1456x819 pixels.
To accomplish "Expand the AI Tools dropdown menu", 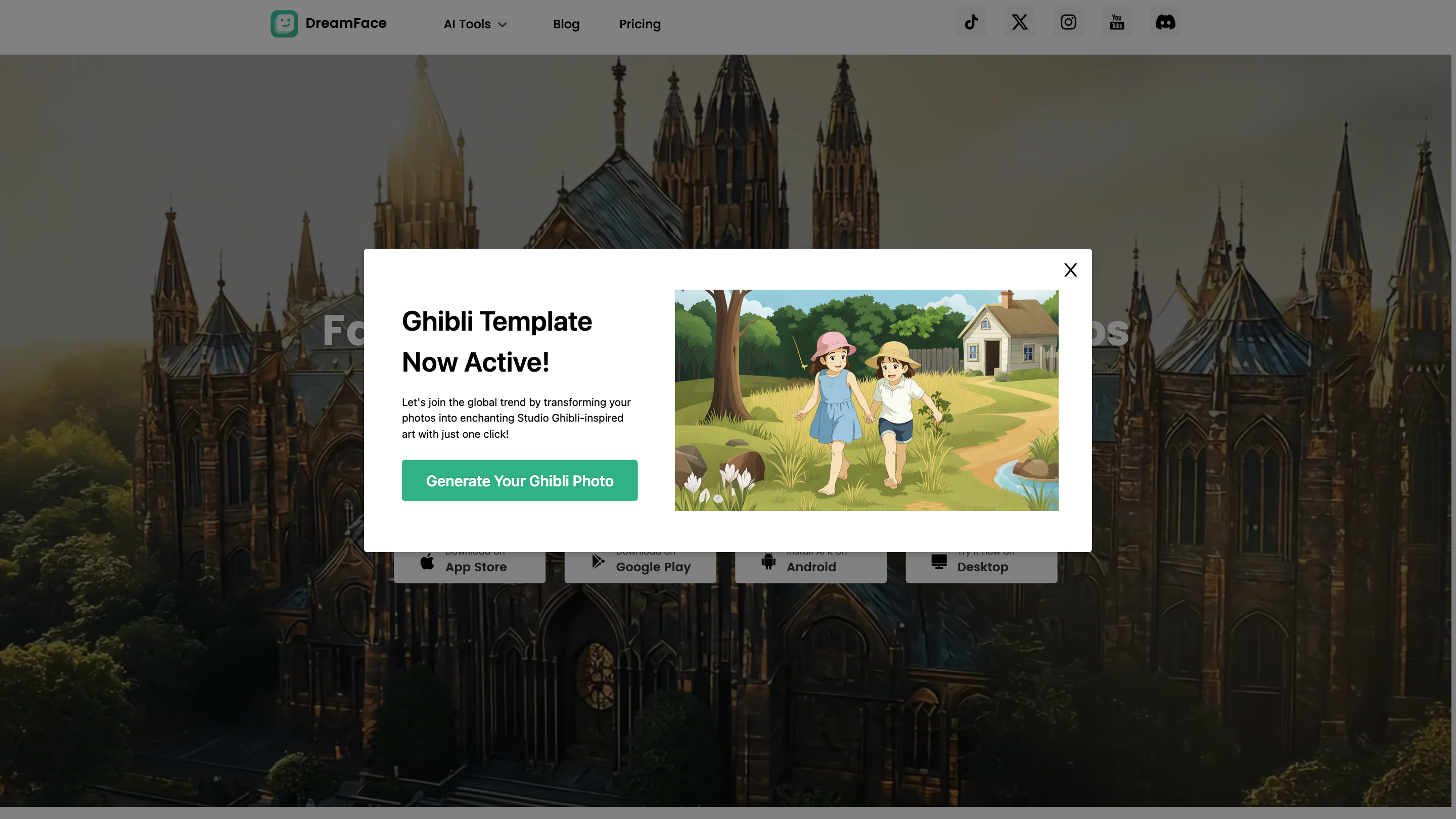I will pos(467,24).
